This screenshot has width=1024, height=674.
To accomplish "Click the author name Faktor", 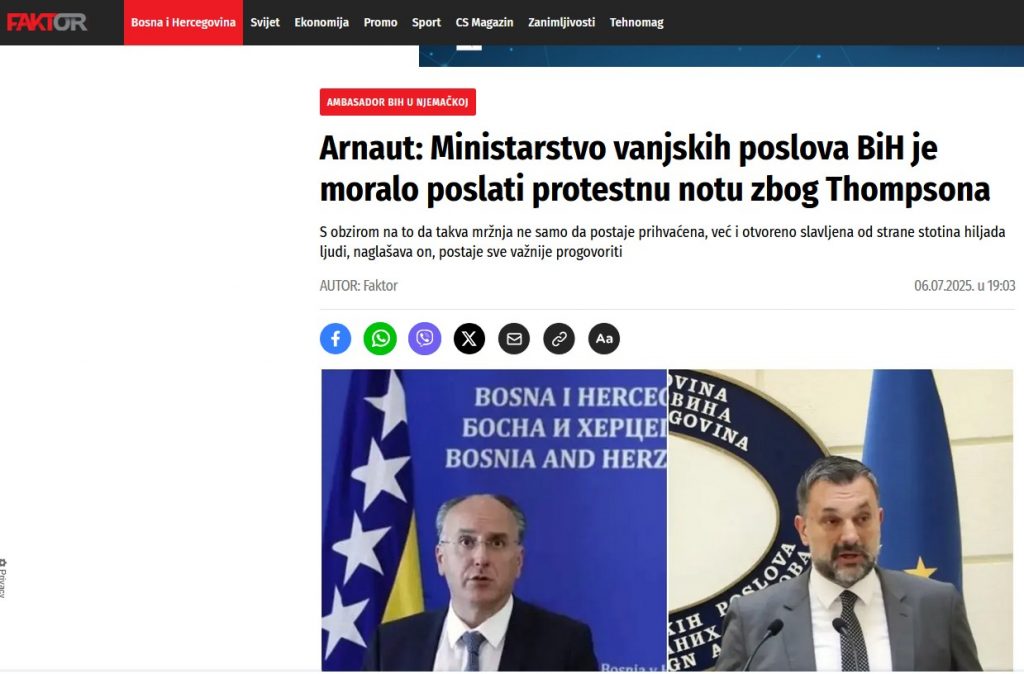I will coord(380,285).
